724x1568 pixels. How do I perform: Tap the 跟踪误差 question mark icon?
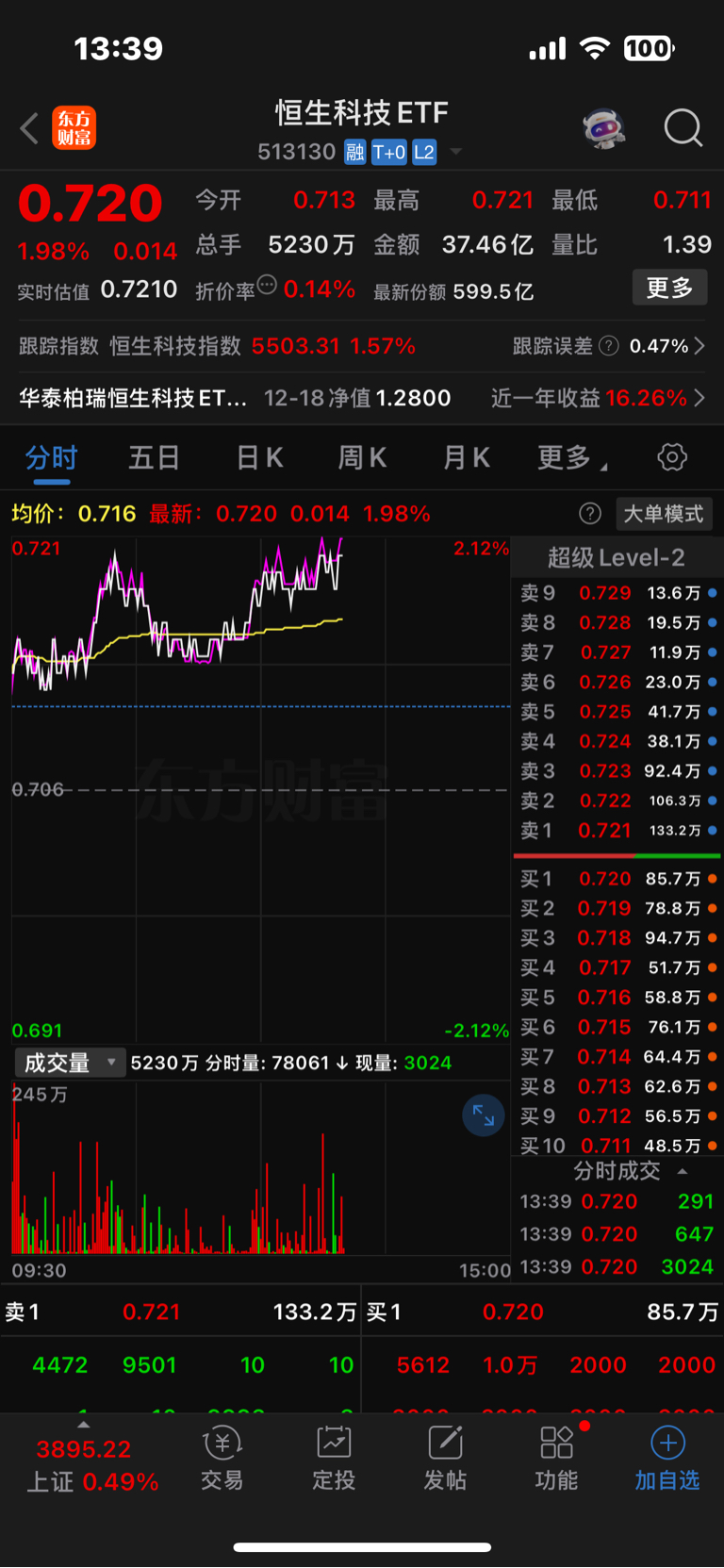pos(609,346)
